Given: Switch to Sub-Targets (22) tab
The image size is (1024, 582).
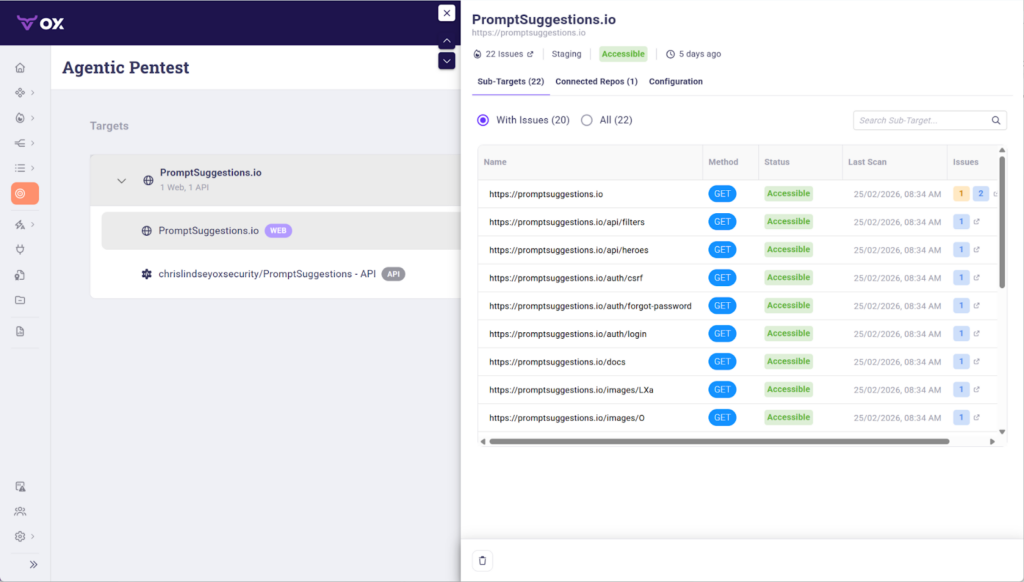Looking at the screenshot, I should [x=511, y=82].
